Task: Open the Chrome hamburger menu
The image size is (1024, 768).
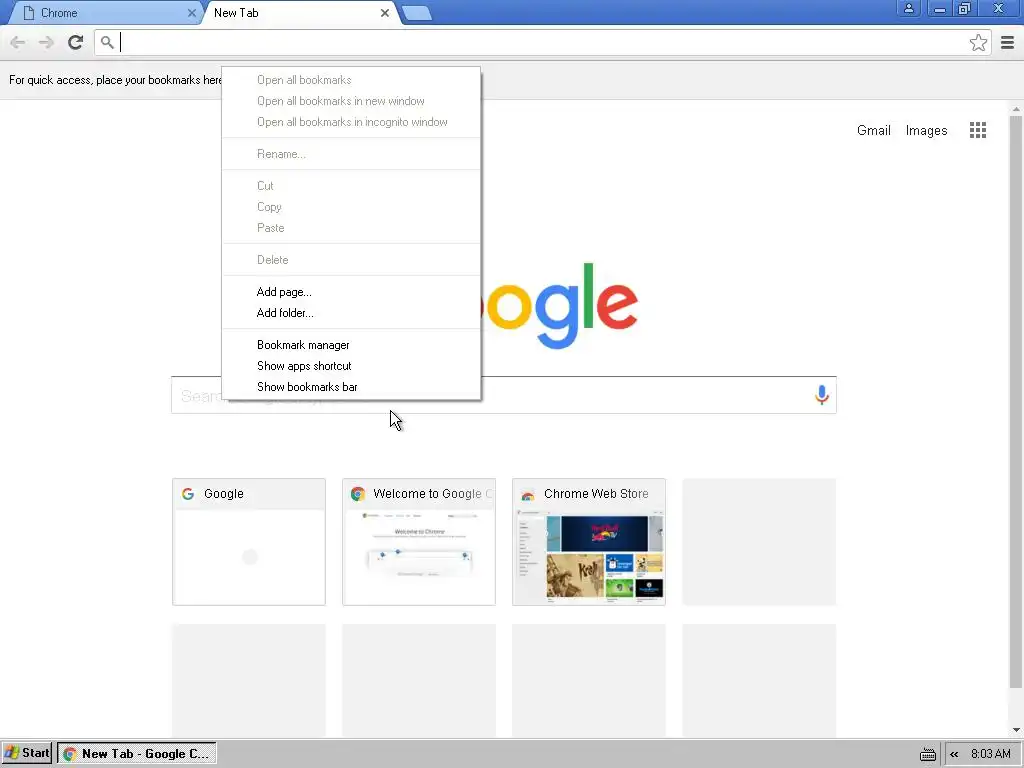Action: [x=1008, y=42]
